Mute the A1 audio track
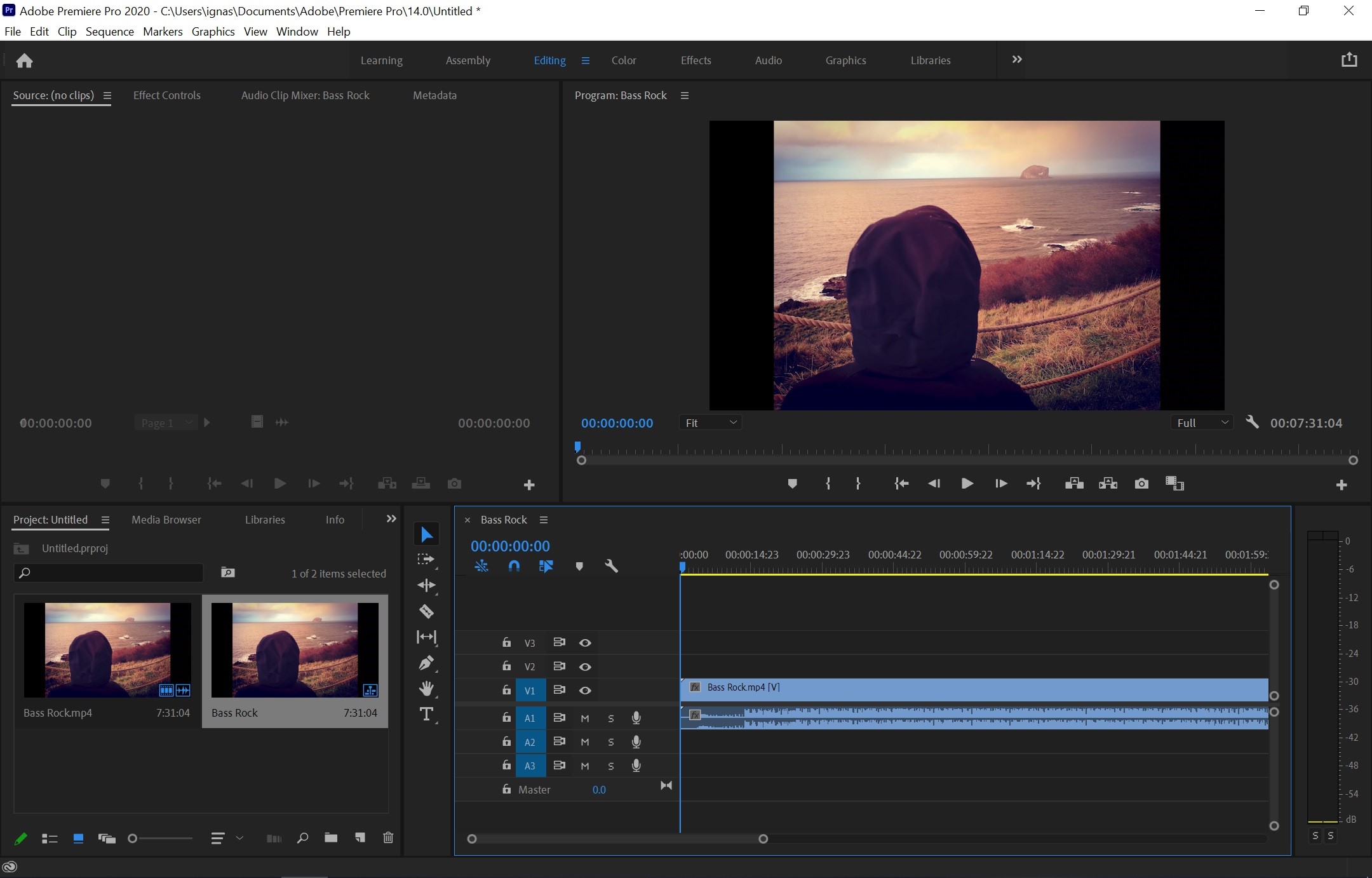 click(x=584, y=718)
